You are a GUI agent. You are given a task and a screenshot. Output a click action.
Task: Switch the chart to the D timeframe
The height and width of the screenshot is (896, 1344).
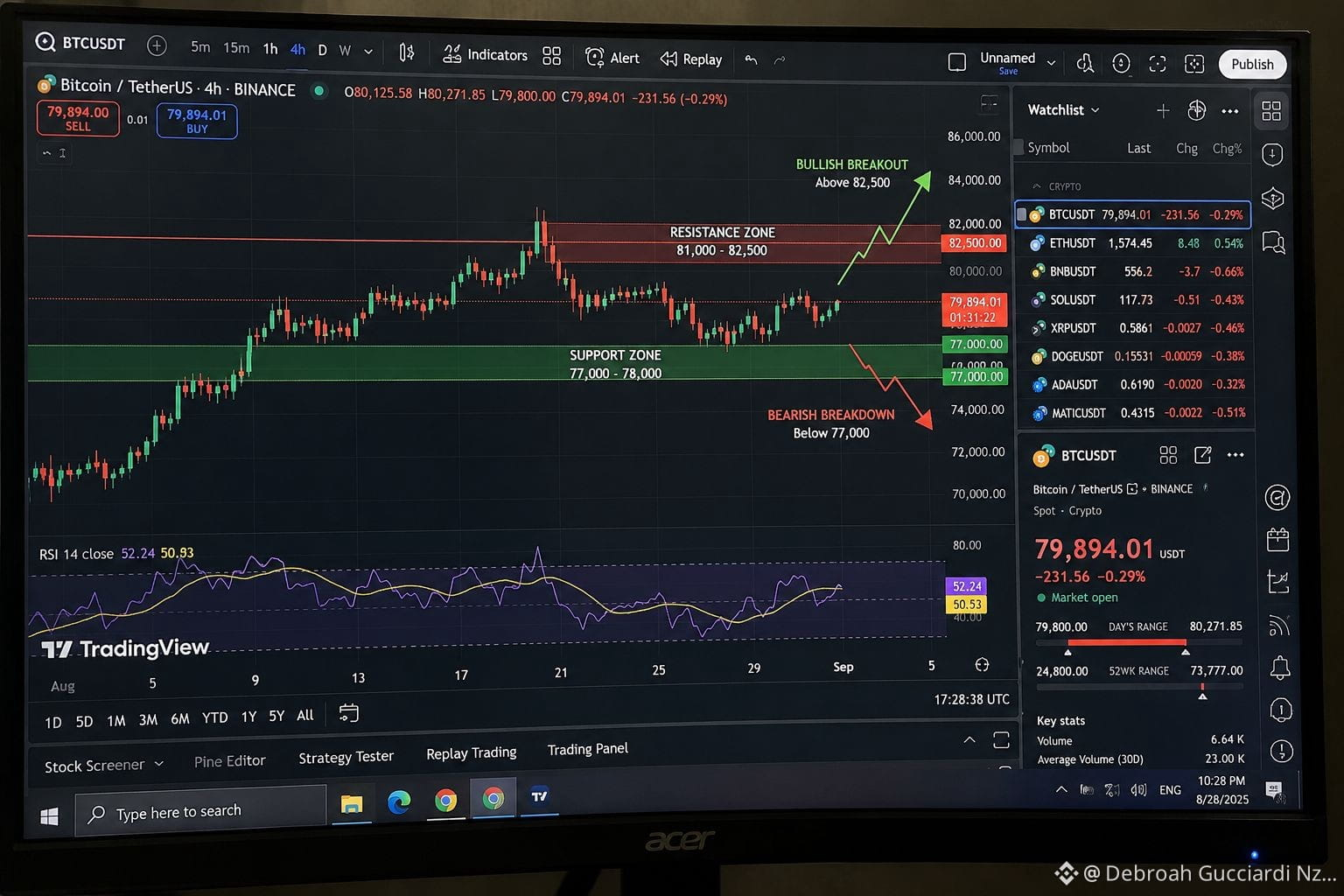[x=322, y=51]
